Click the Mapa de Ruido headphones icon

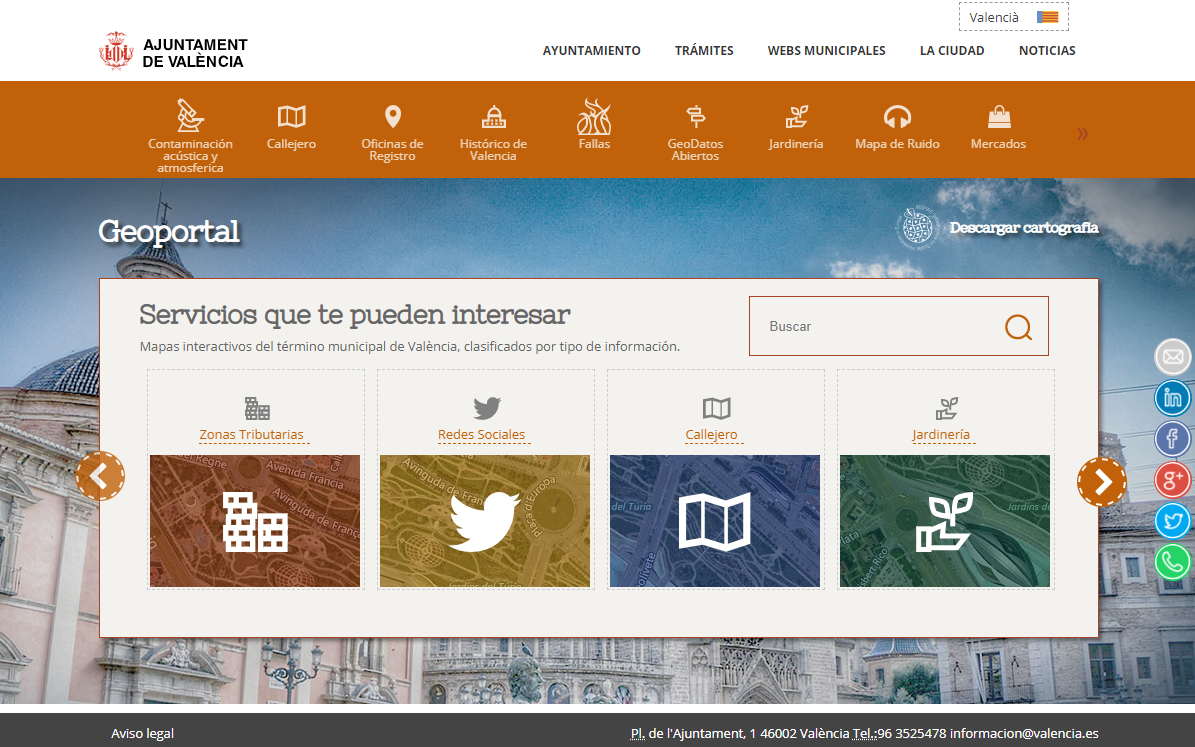(897, 117)
